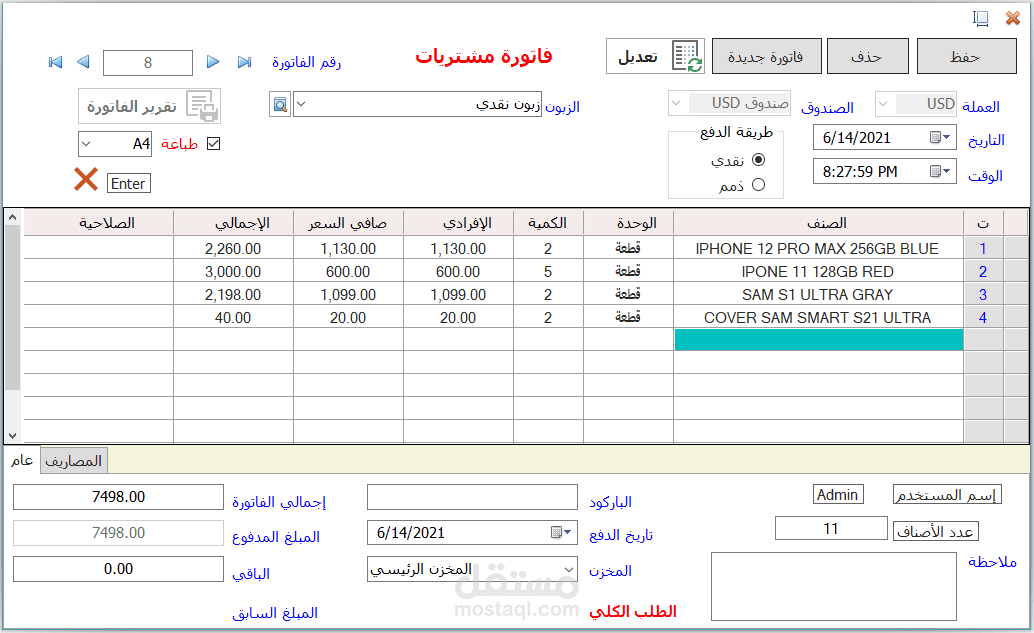Click total 2,198.00 cell
The width and height of the screenshot is (1034, 633).
[233, 295]
